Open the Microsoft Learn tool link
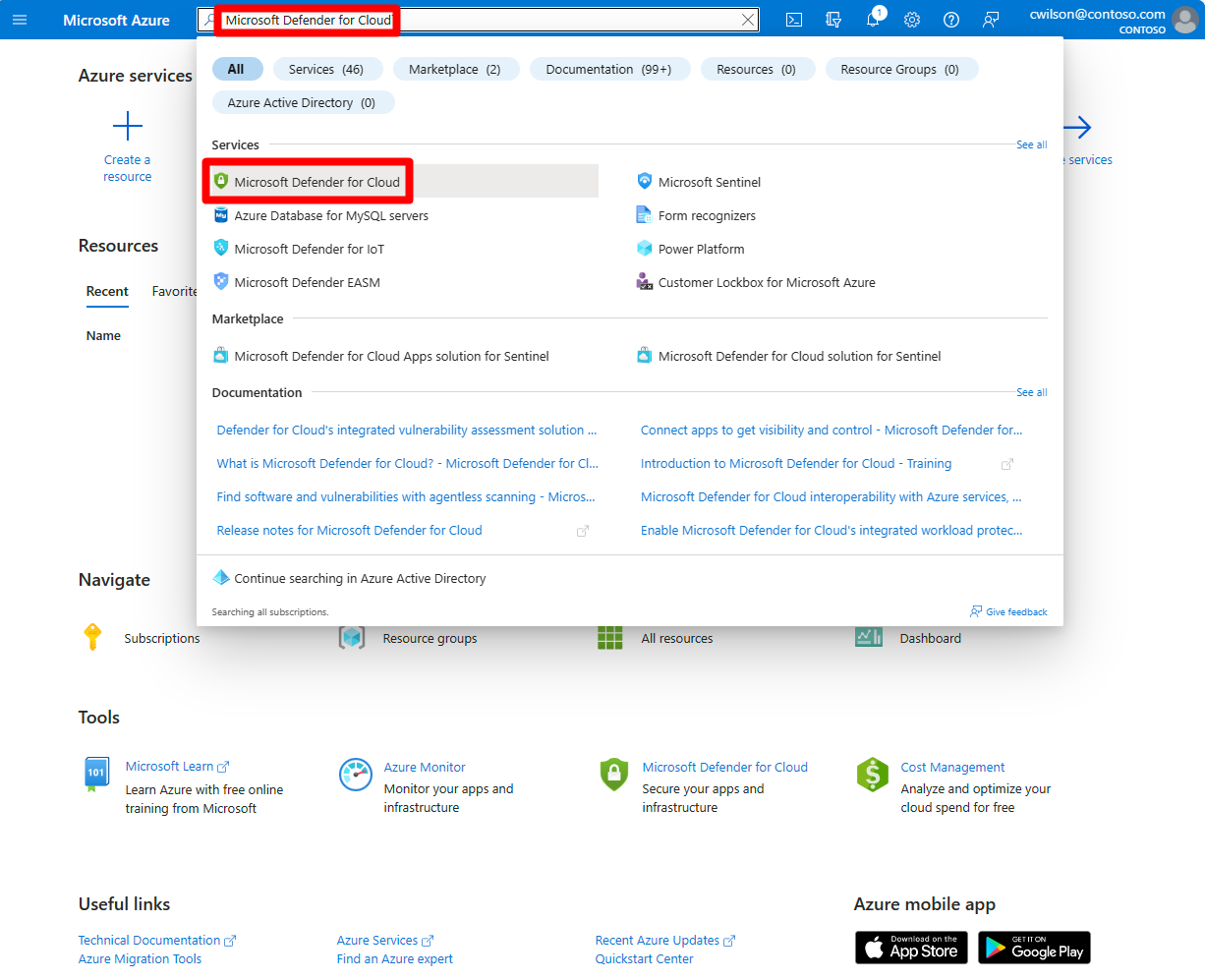This screenshot has height=980, width=1205. 169,766
